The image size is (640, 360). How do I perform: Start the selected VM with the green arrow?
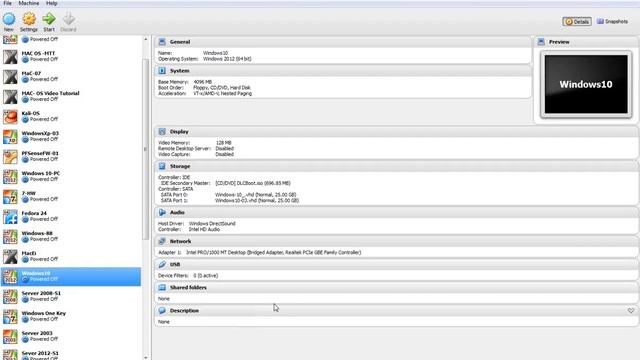pos(49,19)
